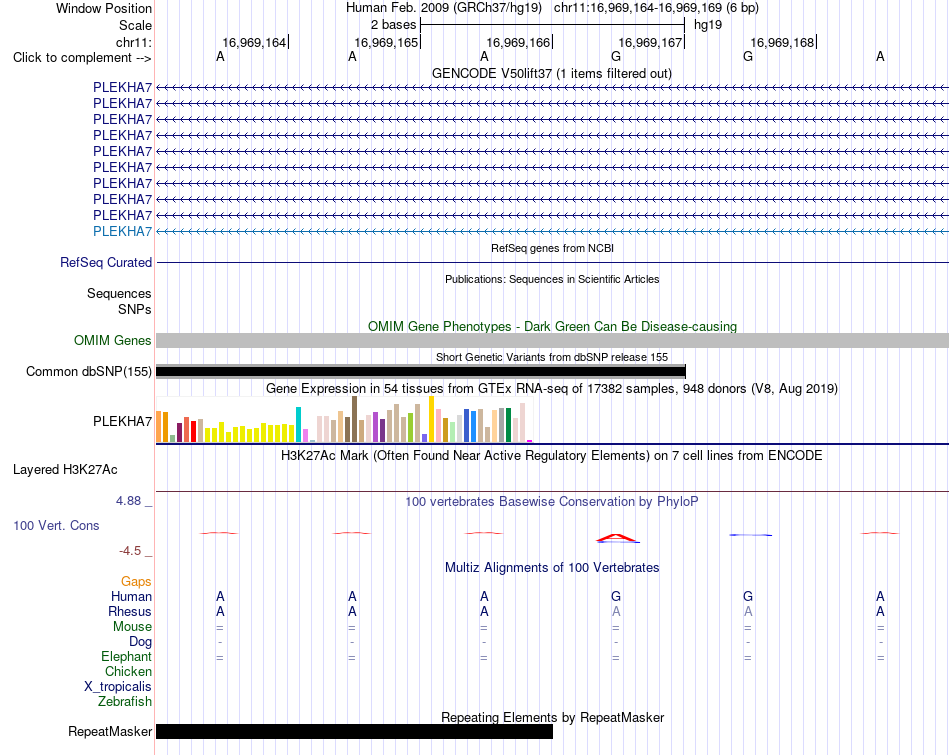Click the tall yellow-gold GTEx expression bar

[x=431, y=419]
